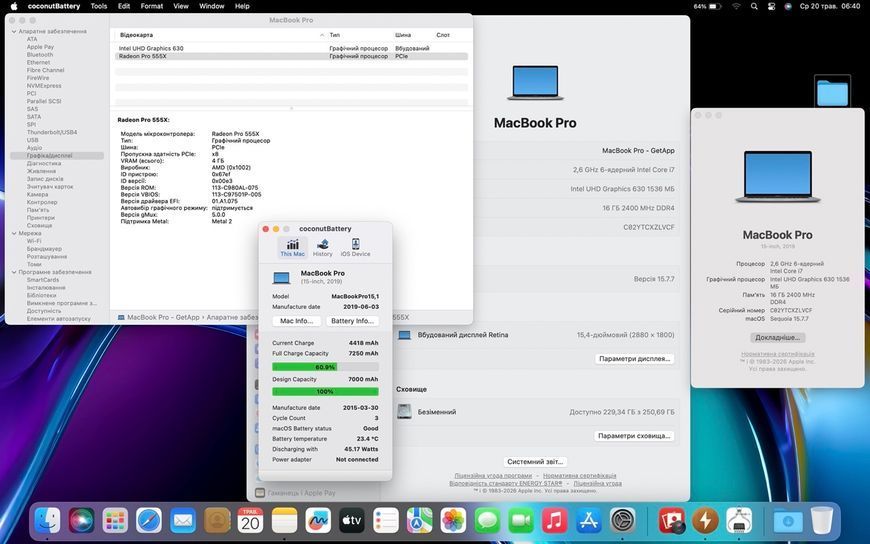Open the Нормативна сертифікація link in settings
This screenshot has height=544, width=870.
point(579,476)
